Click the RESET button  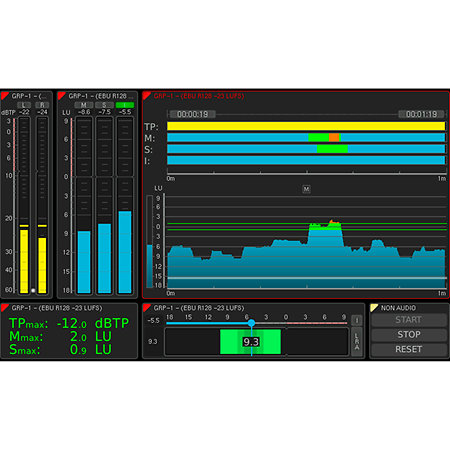[409, 349]
